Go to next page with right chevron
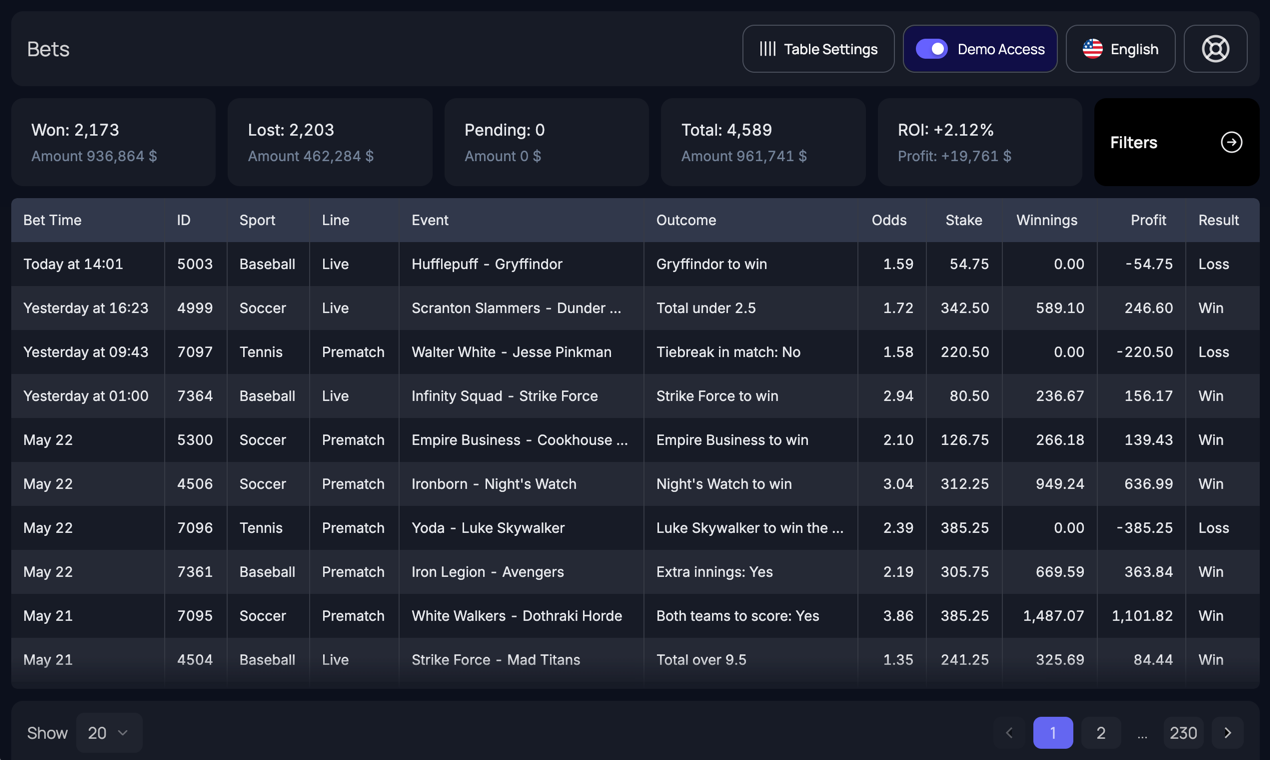The height and width of the screenshot is (760, 1270). click(1227, 732)
